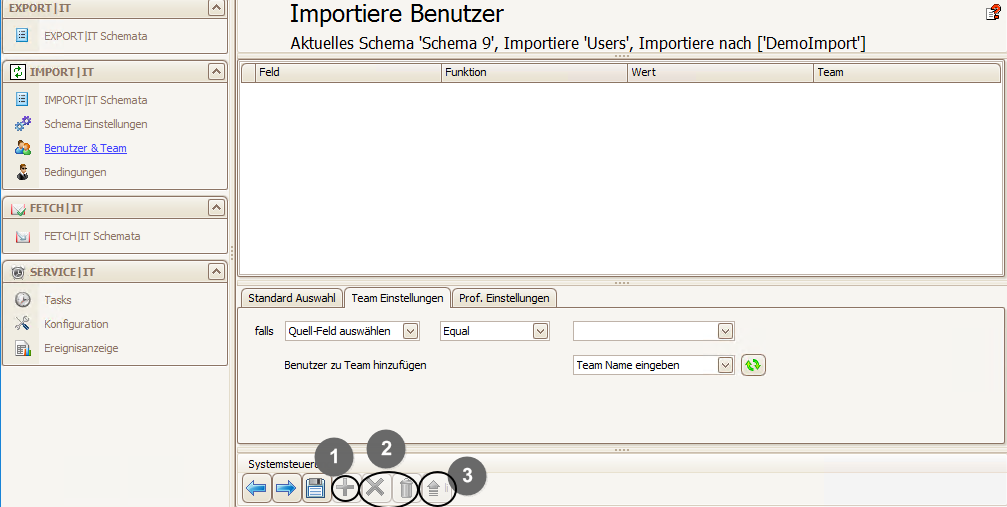The width and height of the screenshot is (1007, 507).
Task: Click the IMPORT|IT Schemata list icon
Action: click(x=21, y=100)
